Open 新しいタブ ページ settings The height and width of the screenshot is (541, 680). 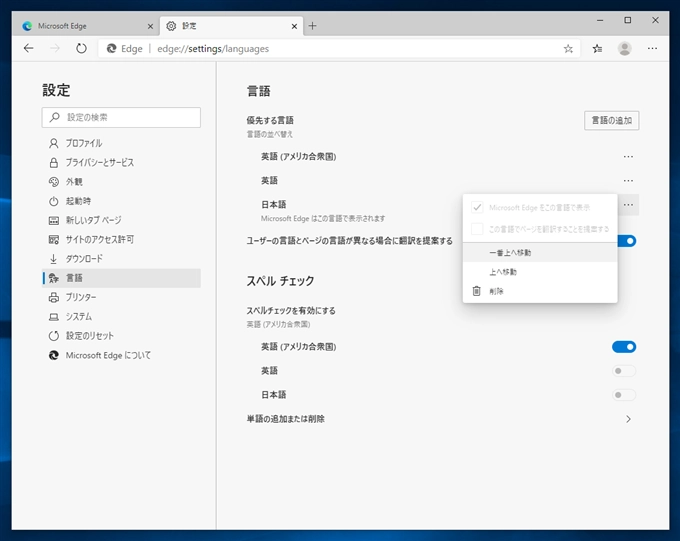[121, 220]
